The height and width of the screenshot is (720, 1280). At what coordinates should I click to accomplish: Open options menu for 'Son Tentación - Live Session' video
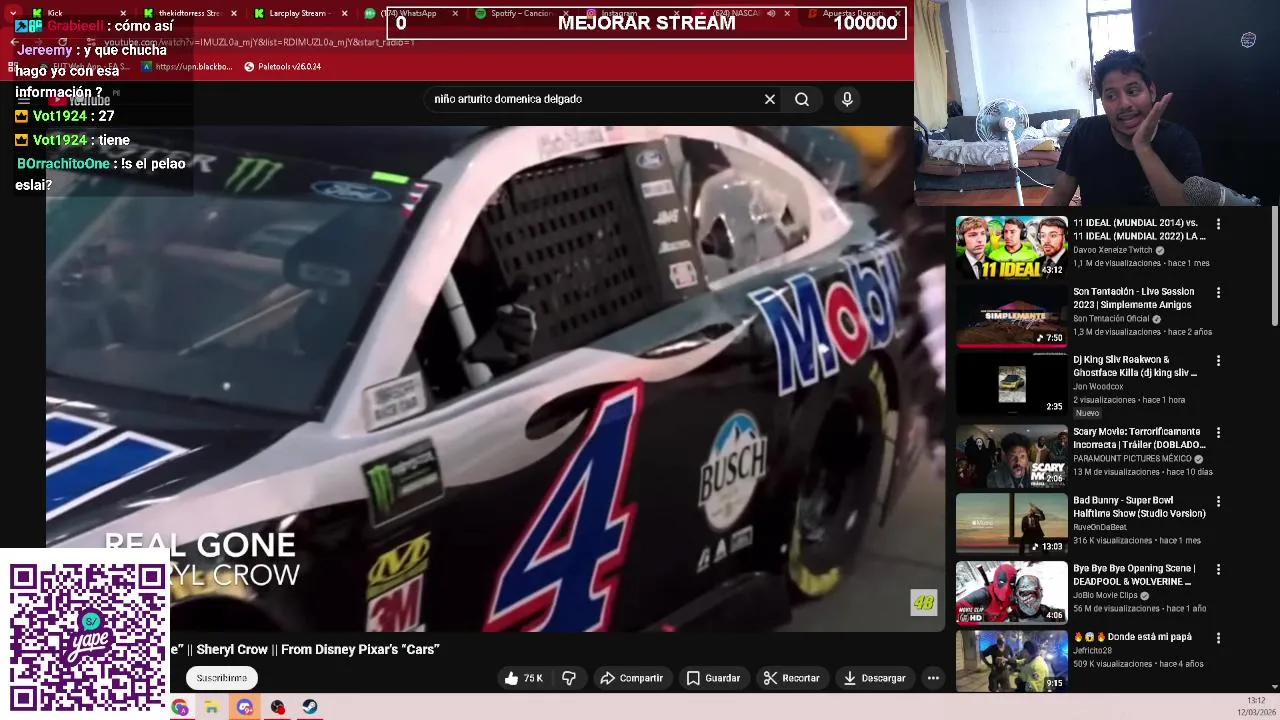(x=1218, y=292)
